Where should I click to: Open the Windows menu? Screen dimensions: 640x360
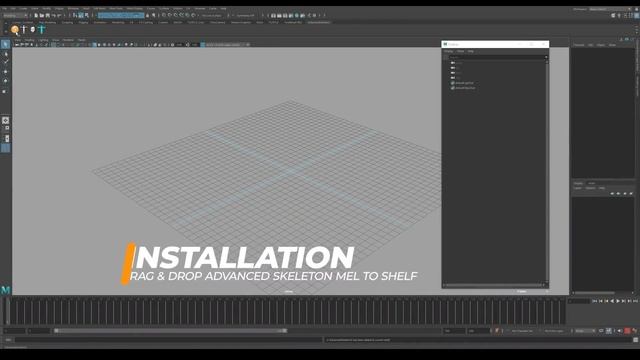click(x=73, y=9)
